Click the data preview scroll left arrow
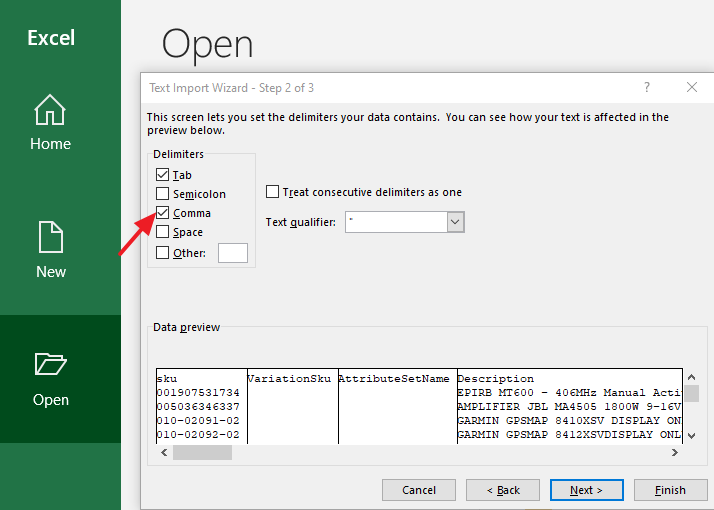714x510 pixels. coord(164,453)
